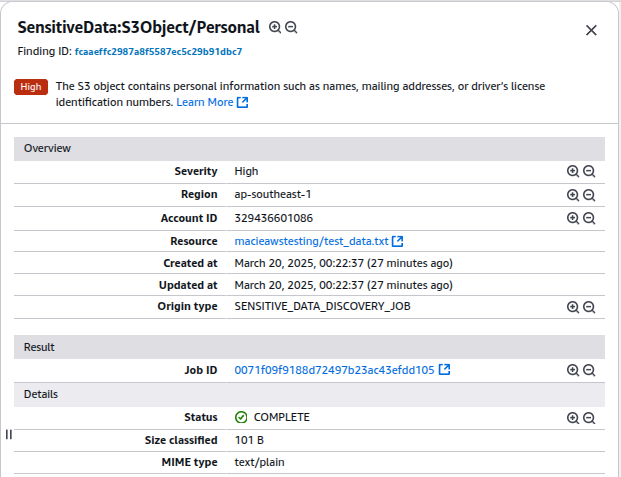This screenshot has width=621, height=477.
Task: Include filter for Job ID row
Action: tap(573, 370)
